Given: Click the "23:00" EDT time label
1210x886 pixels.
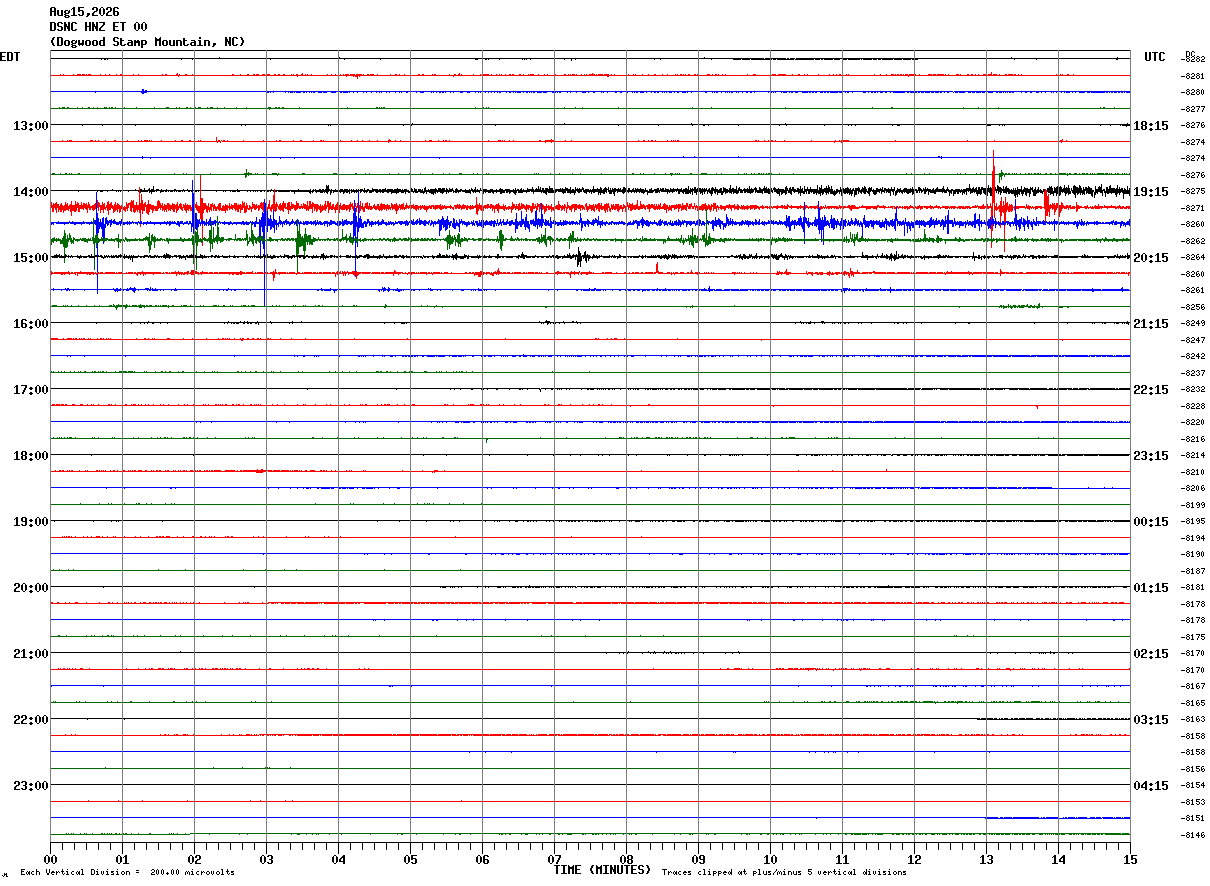Looking at the screenshot, I should click(x=31, y=786).
